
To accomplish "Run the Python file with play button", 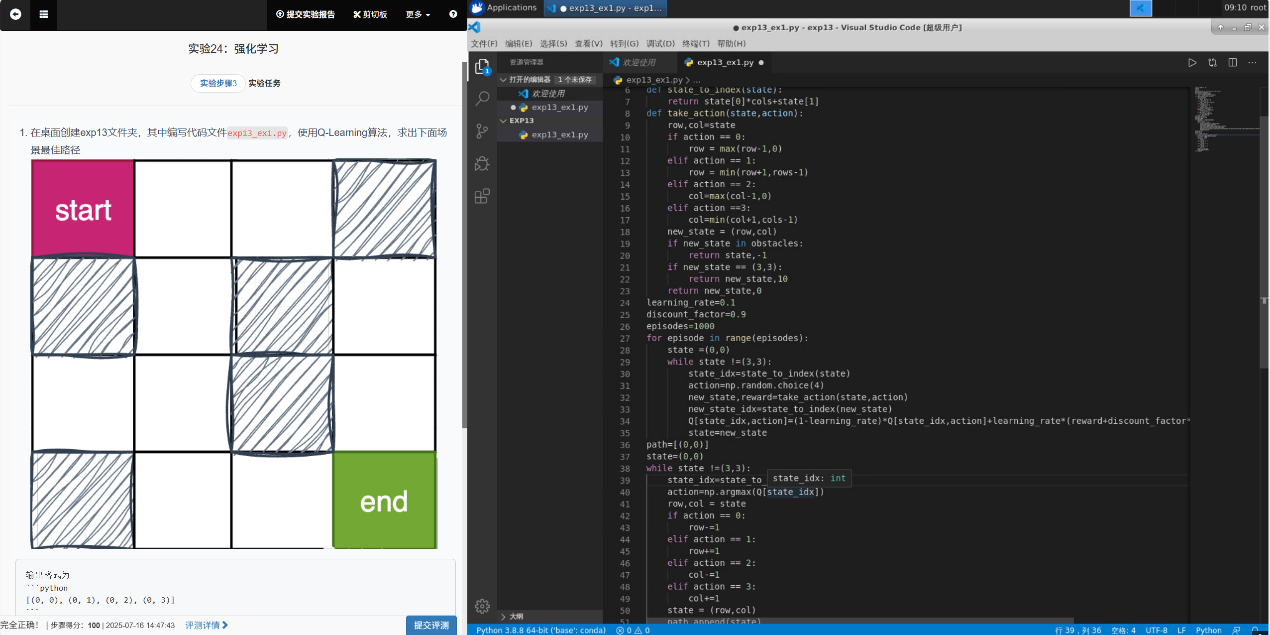I will pos(1192,62).
